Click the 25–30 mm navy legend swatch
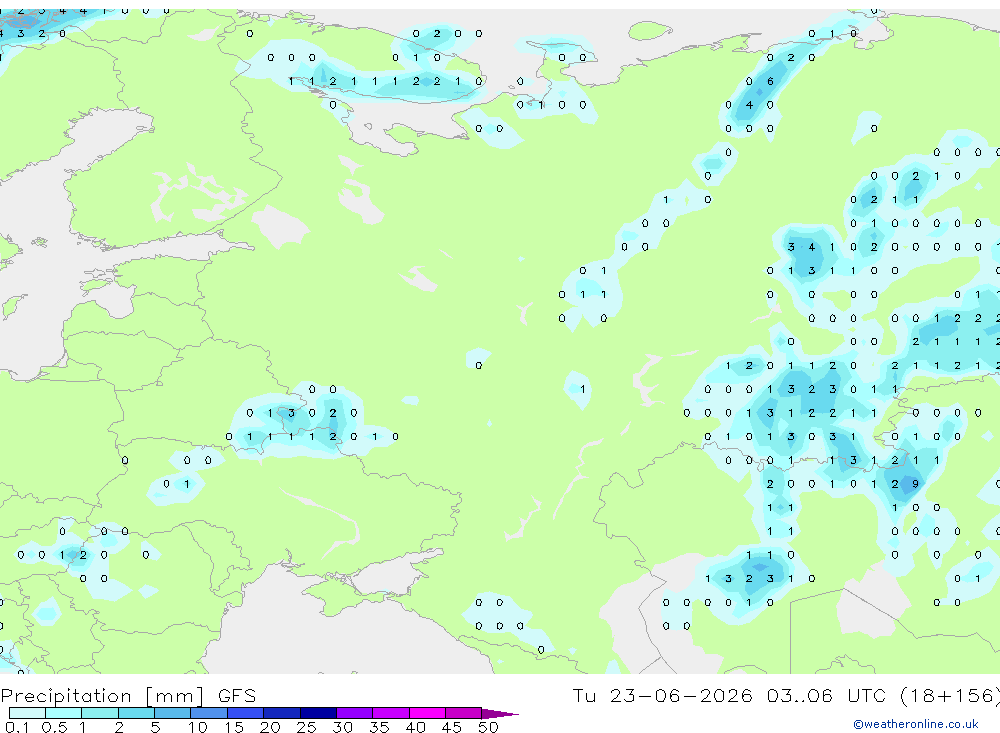 pyautogui.click(x=318, y=713)
